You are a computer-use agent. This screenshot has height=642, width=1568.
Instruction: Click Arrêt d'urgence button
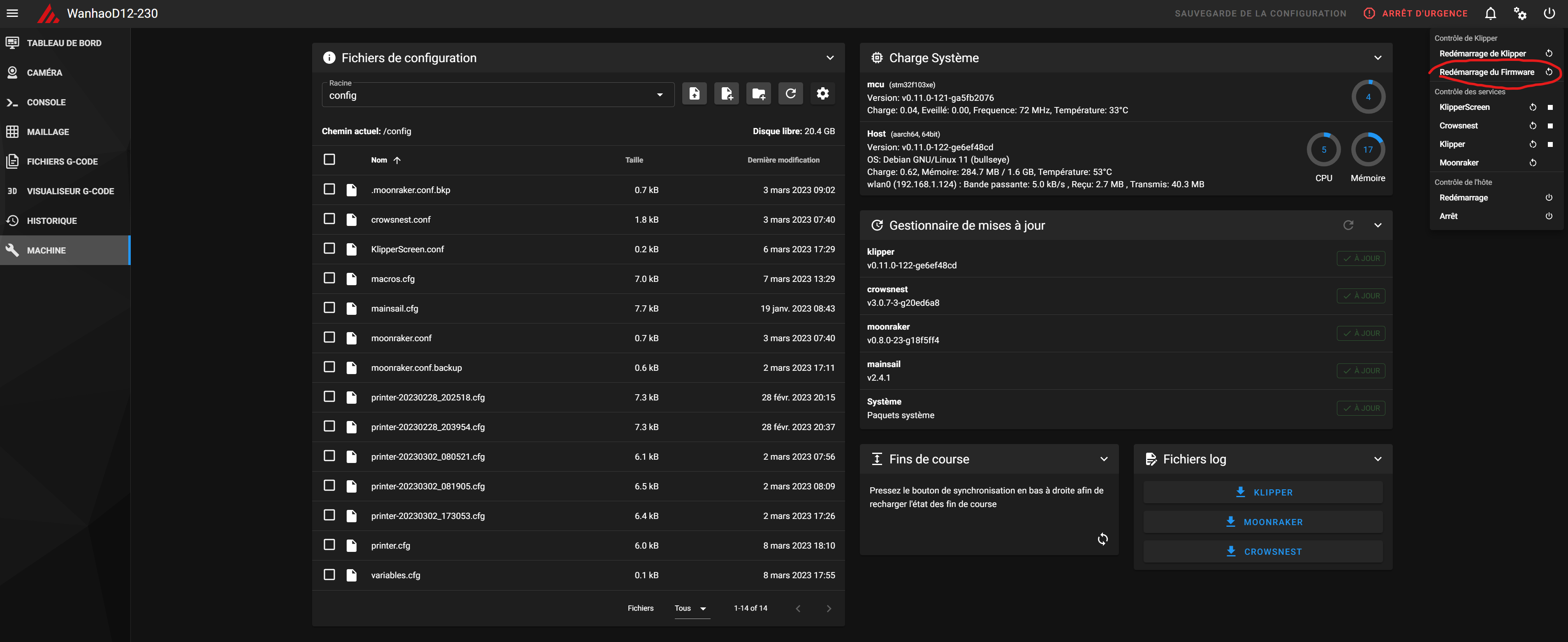tap(1415, 14)
